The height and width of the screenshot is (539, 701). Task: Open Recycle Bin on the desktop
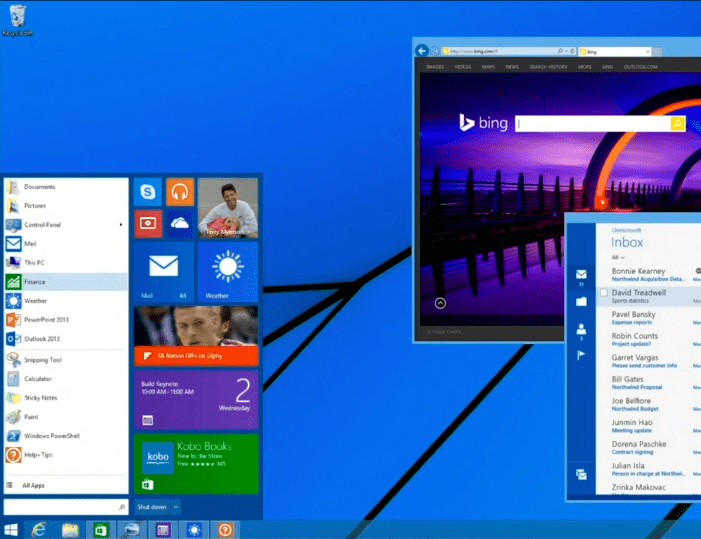tap(17, 20)
